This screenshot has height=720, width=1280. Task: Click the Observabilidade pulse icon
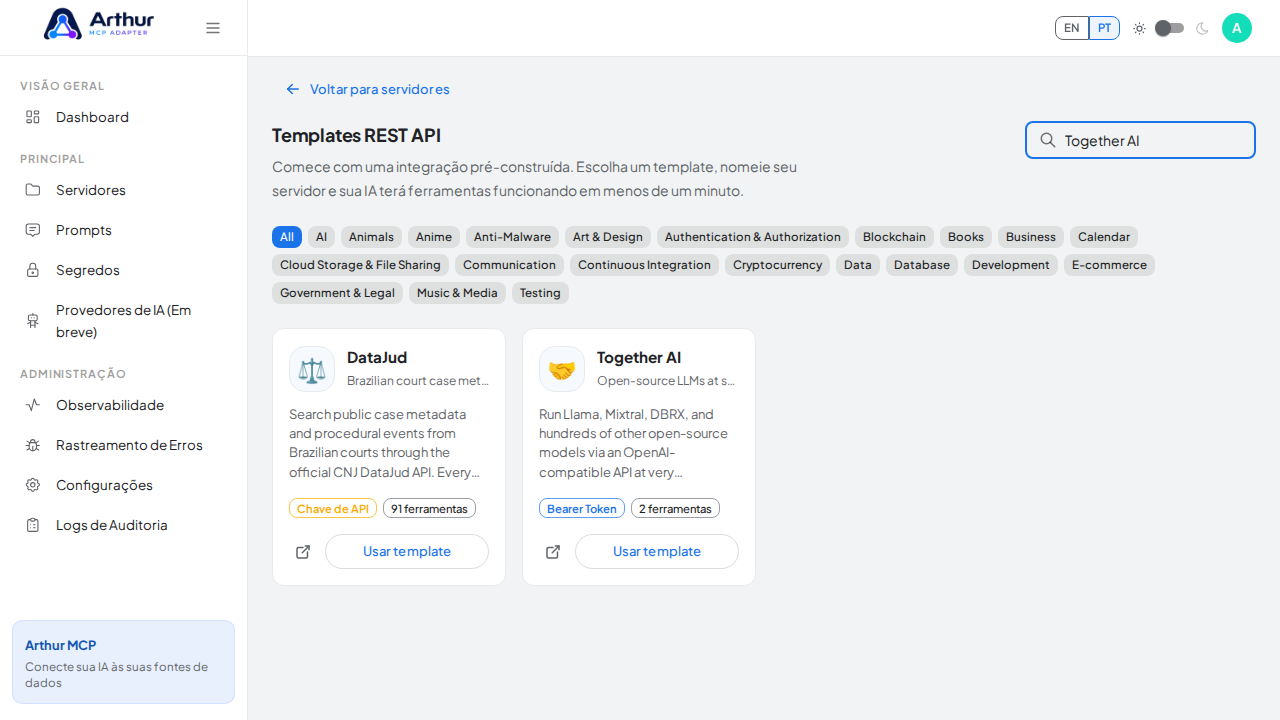tap(33, 405)
